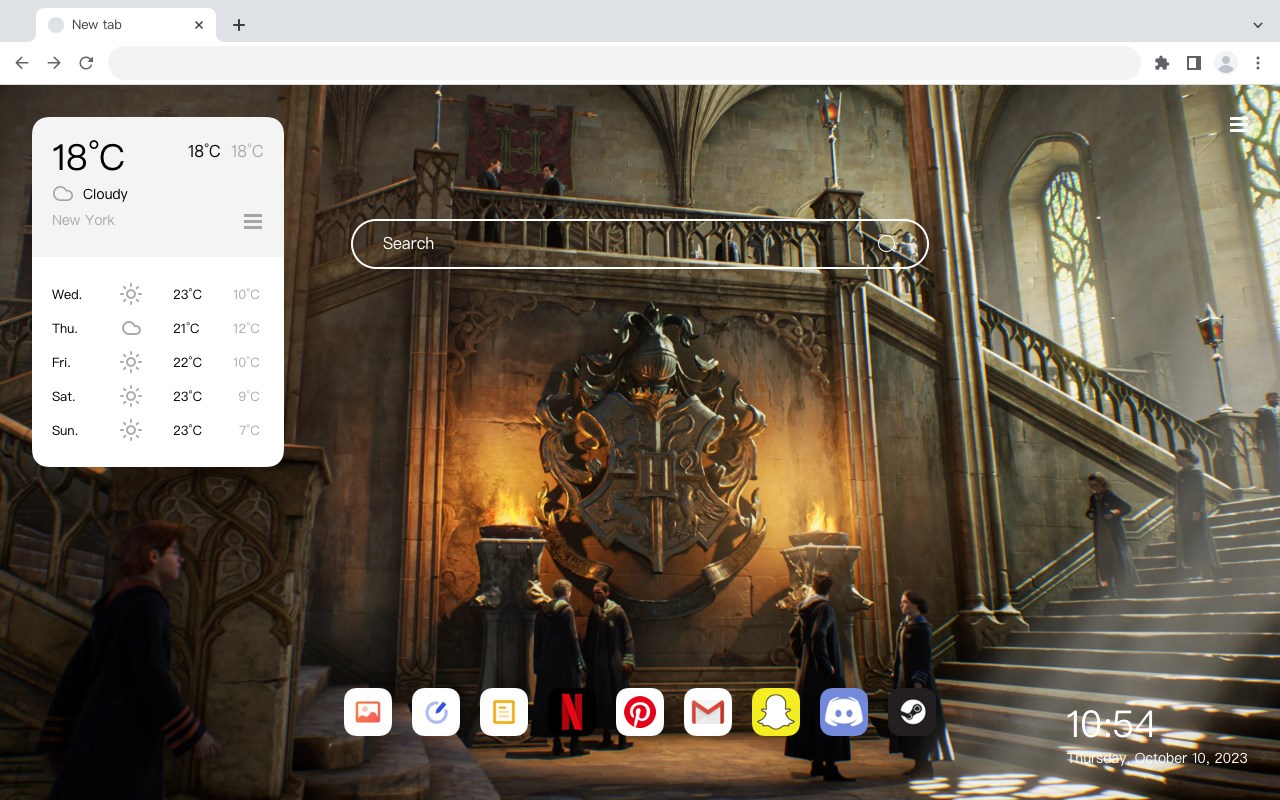Open the weather widget menu icon
1280x800 pixels.
(x=253, y=221)
